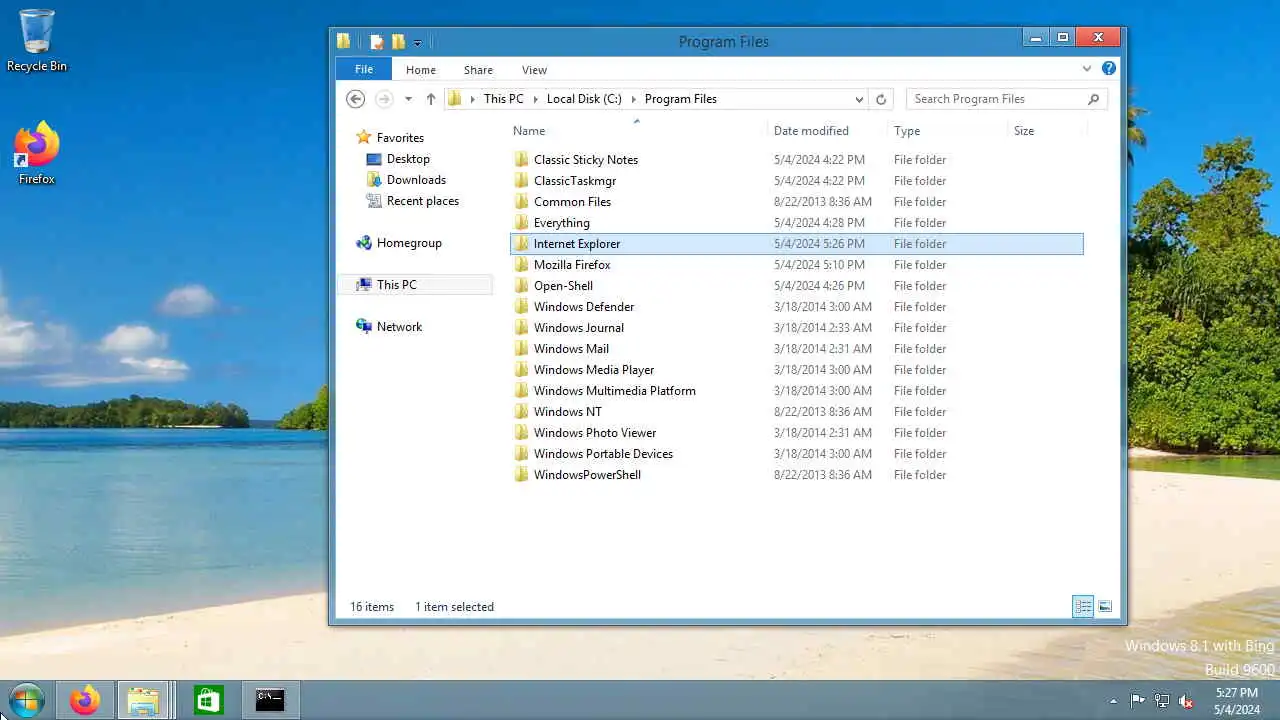This screenshot has height=720, width=1280.
Task: Switch to Details view in status bar
Action: click(x=1083, y=607)
